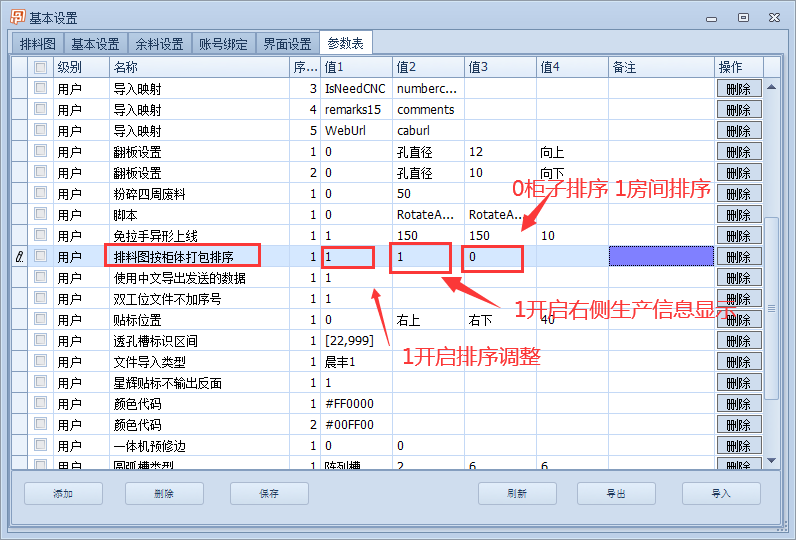
Task: Select the 排料图按柜体打包排序 name cell
Action: point(200,257)
